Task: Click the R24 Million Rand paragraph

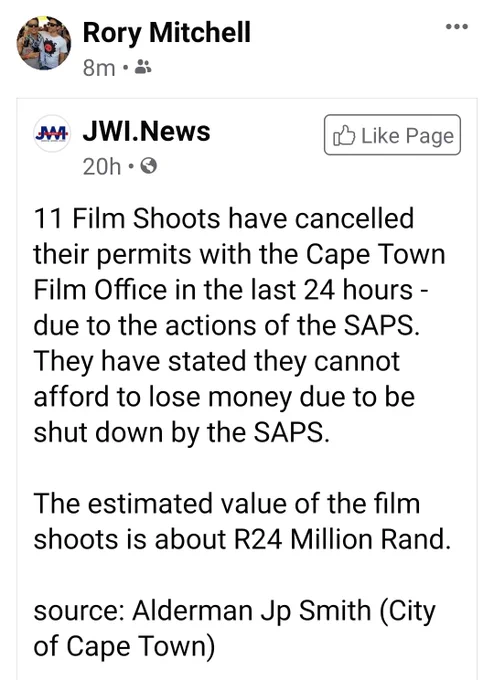Action: click(x=242, y=521)
